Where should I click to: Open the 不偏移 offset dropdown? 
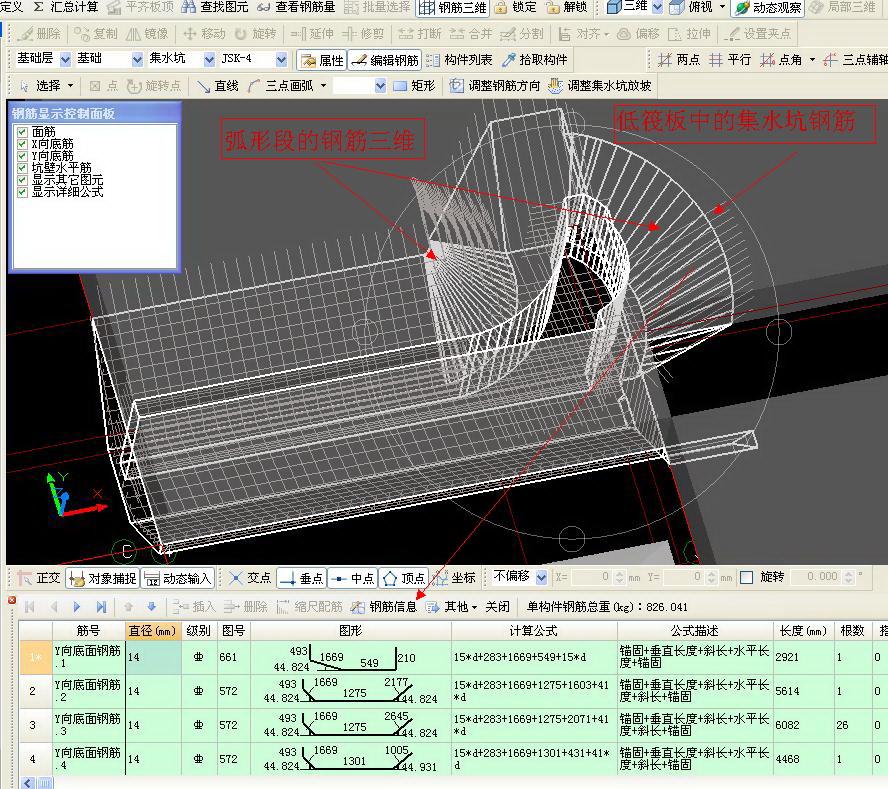point(541,577)
